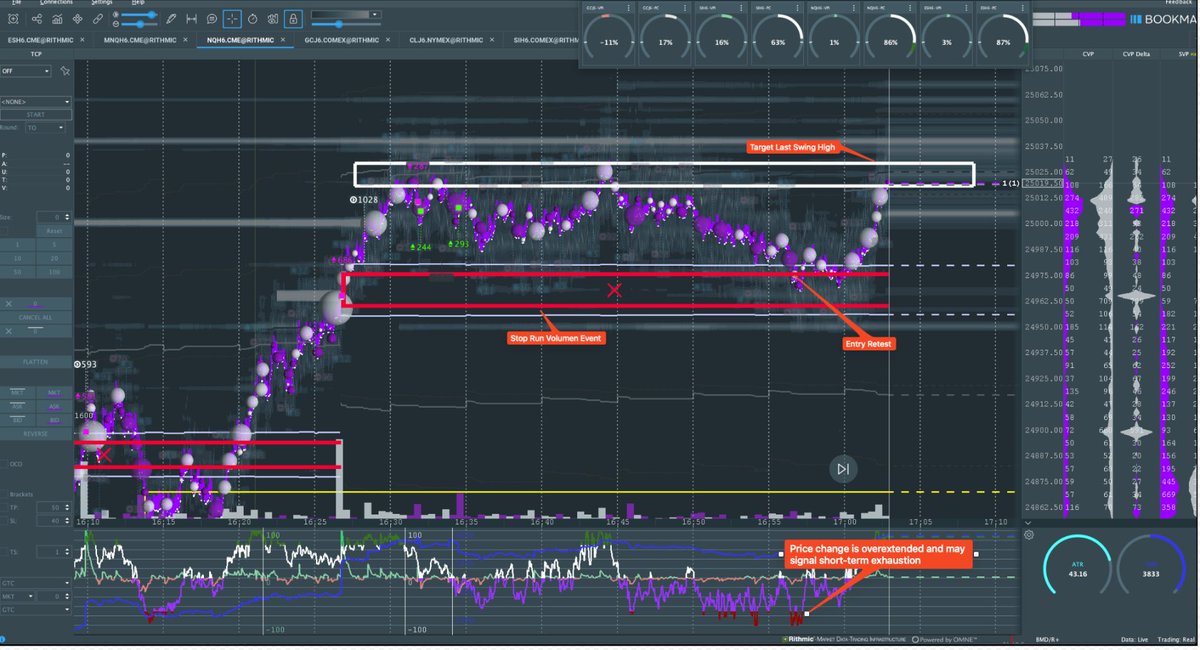This screenshot has height=650, width=1200.
Task: Open the <NONE> dropdown
Action: point(36,102)
